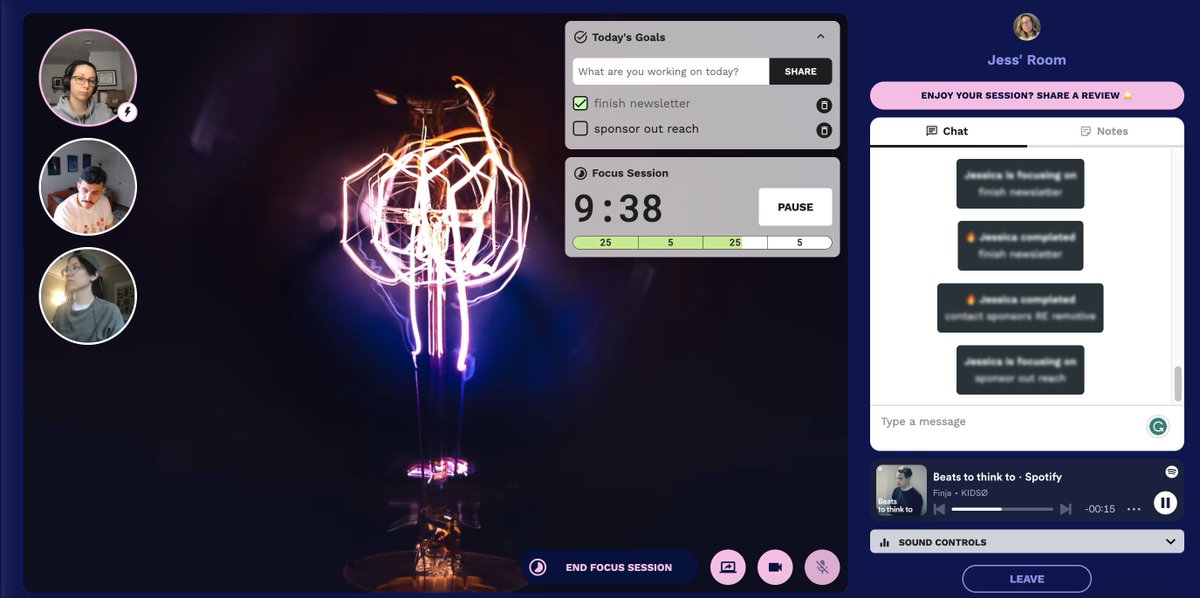Expand the Sound Controls panel
Viewport: 1200px width, 598px height.
point(1027,542)
